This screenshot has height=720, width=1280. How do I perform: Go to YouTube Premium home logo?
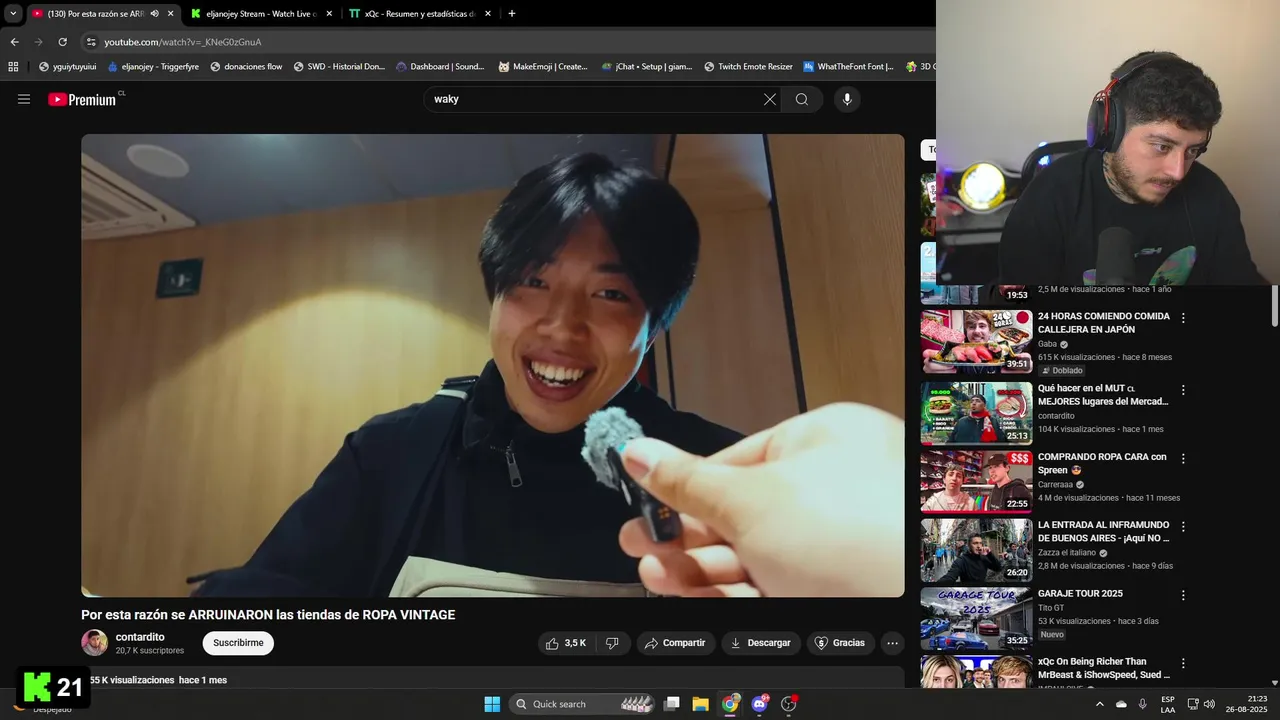[82, 99]
